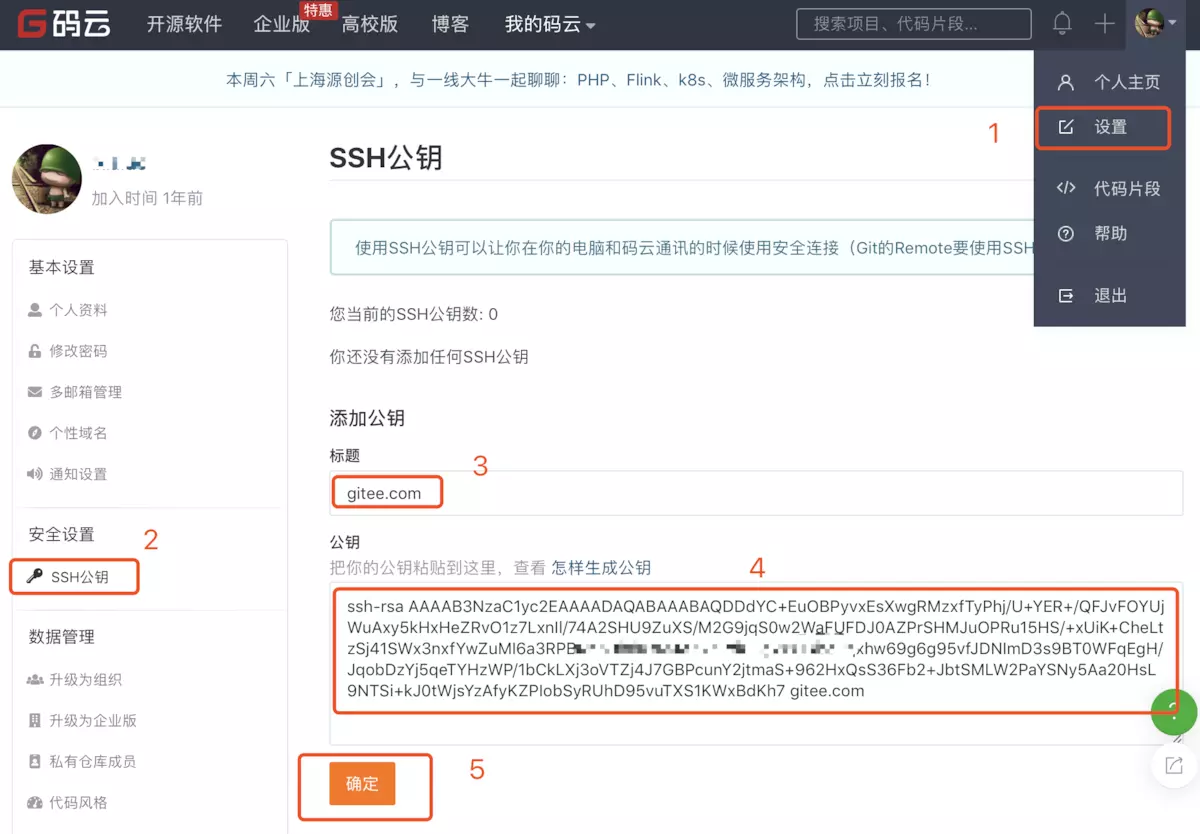Screen dimensions: 1200x834
Task: Expand the 我的码云 dropdown
Action: pyautogui.click(x=550, y=24)
